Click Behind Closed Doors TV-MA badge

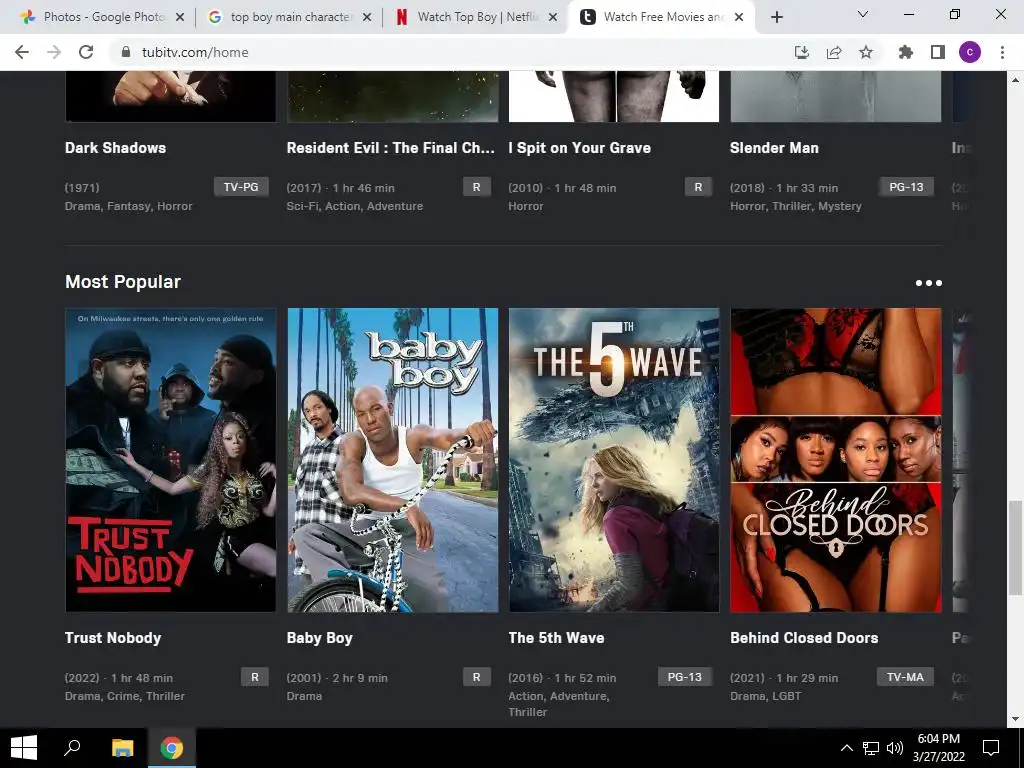(905, 677)
